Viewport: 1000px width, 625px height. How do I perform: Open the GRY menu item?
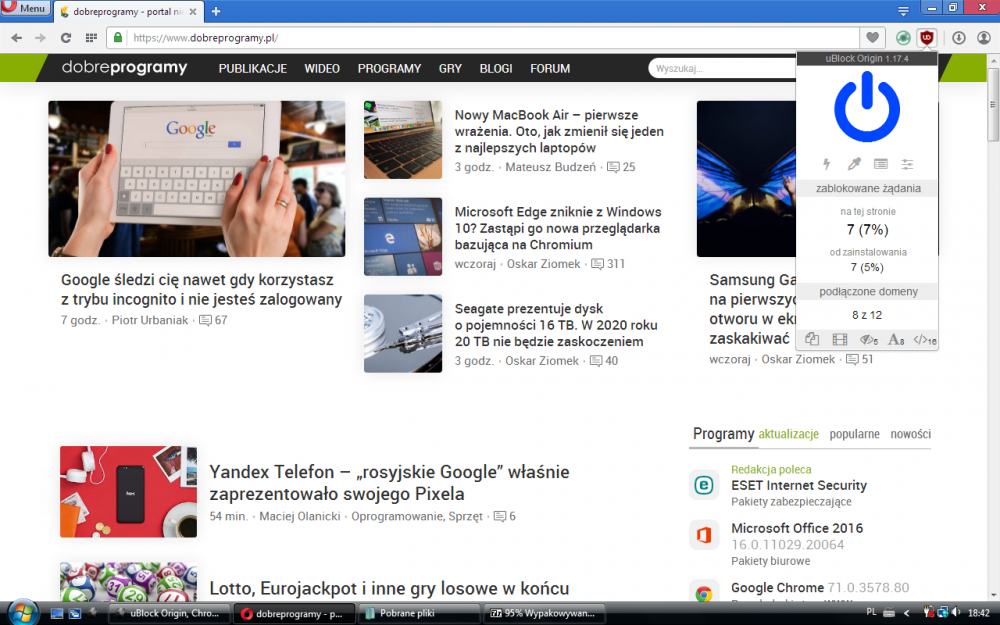(450, 68)
